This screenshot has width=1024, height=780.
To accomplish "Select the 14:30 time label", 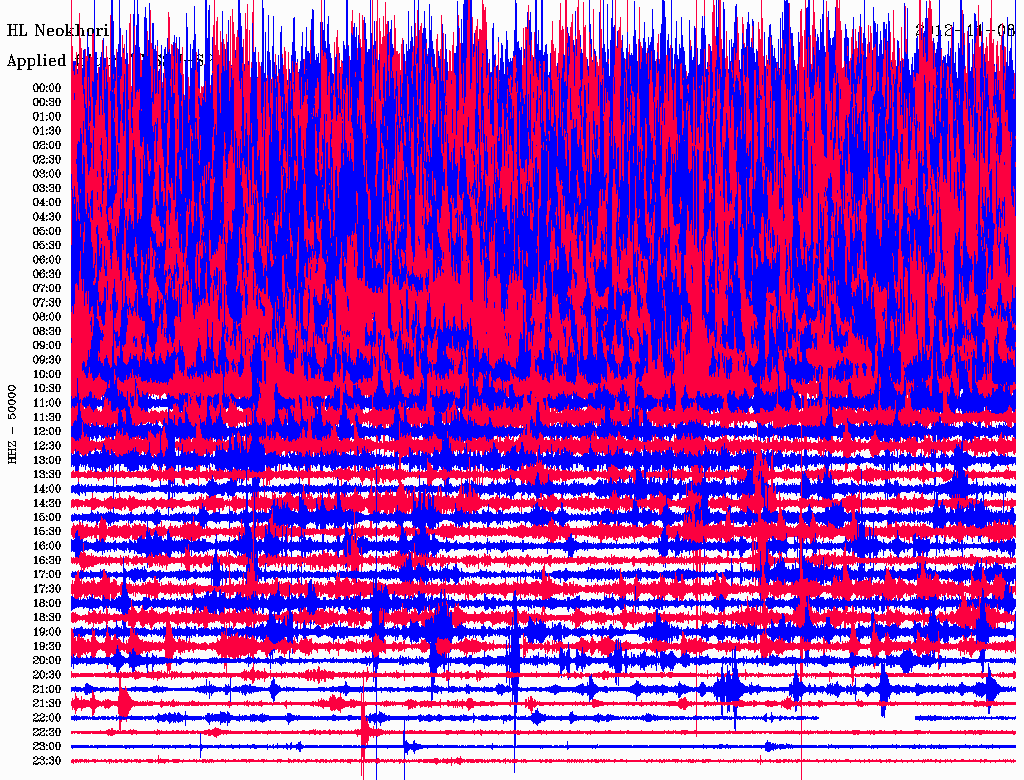I will point(47,503).
